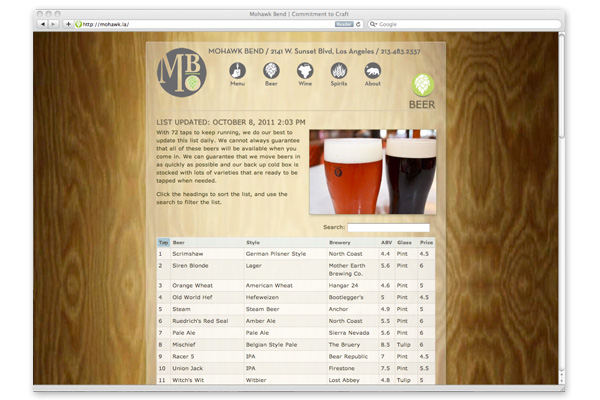Select Racer 5 in the beer list
This screenshot has height=400, width=600.
183,357
